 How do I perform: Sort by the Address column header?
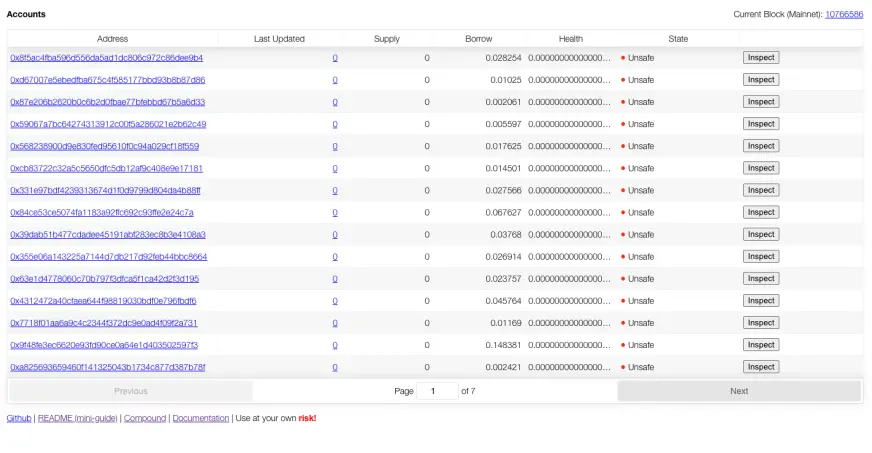point(112,39)
